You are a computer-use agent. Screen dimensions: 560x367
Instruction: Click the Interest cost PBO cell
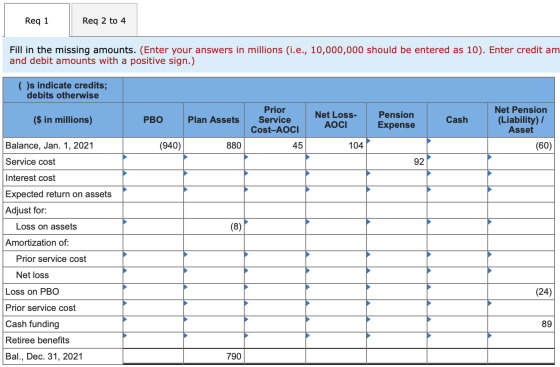[x=153, y=178]
